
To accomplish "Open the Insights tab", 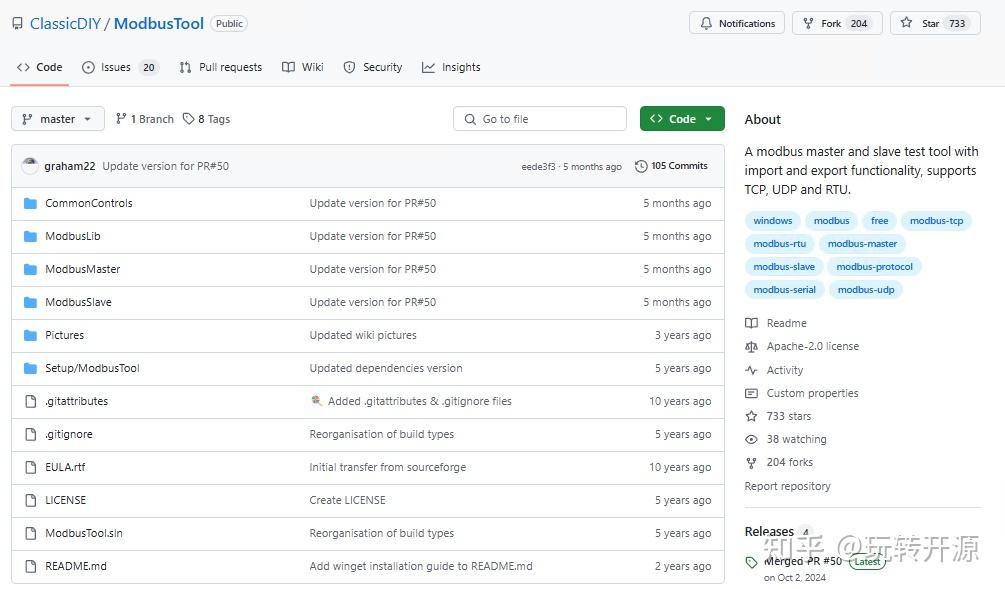I will click(451, 67).
